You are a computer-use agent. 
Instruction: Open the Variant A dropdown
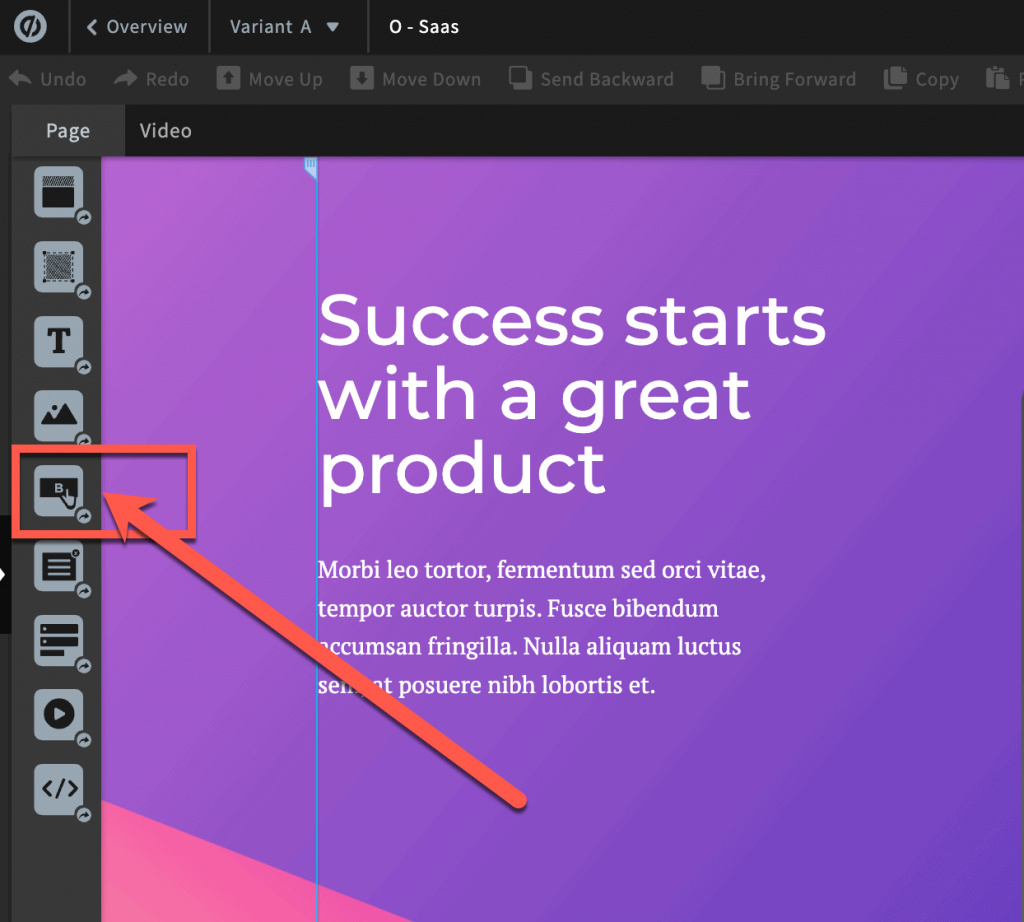click(x=285, y=27)
